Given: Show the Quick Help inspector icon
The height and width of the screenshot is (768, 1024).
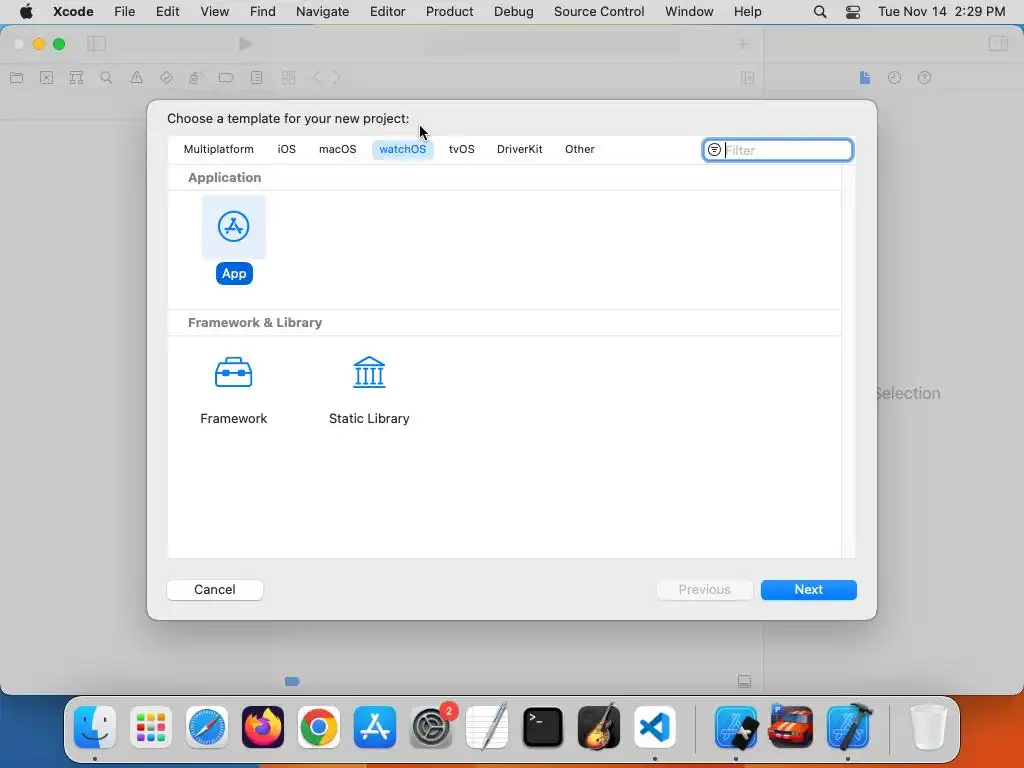Looking at the screenshot, I should (924, 78).
